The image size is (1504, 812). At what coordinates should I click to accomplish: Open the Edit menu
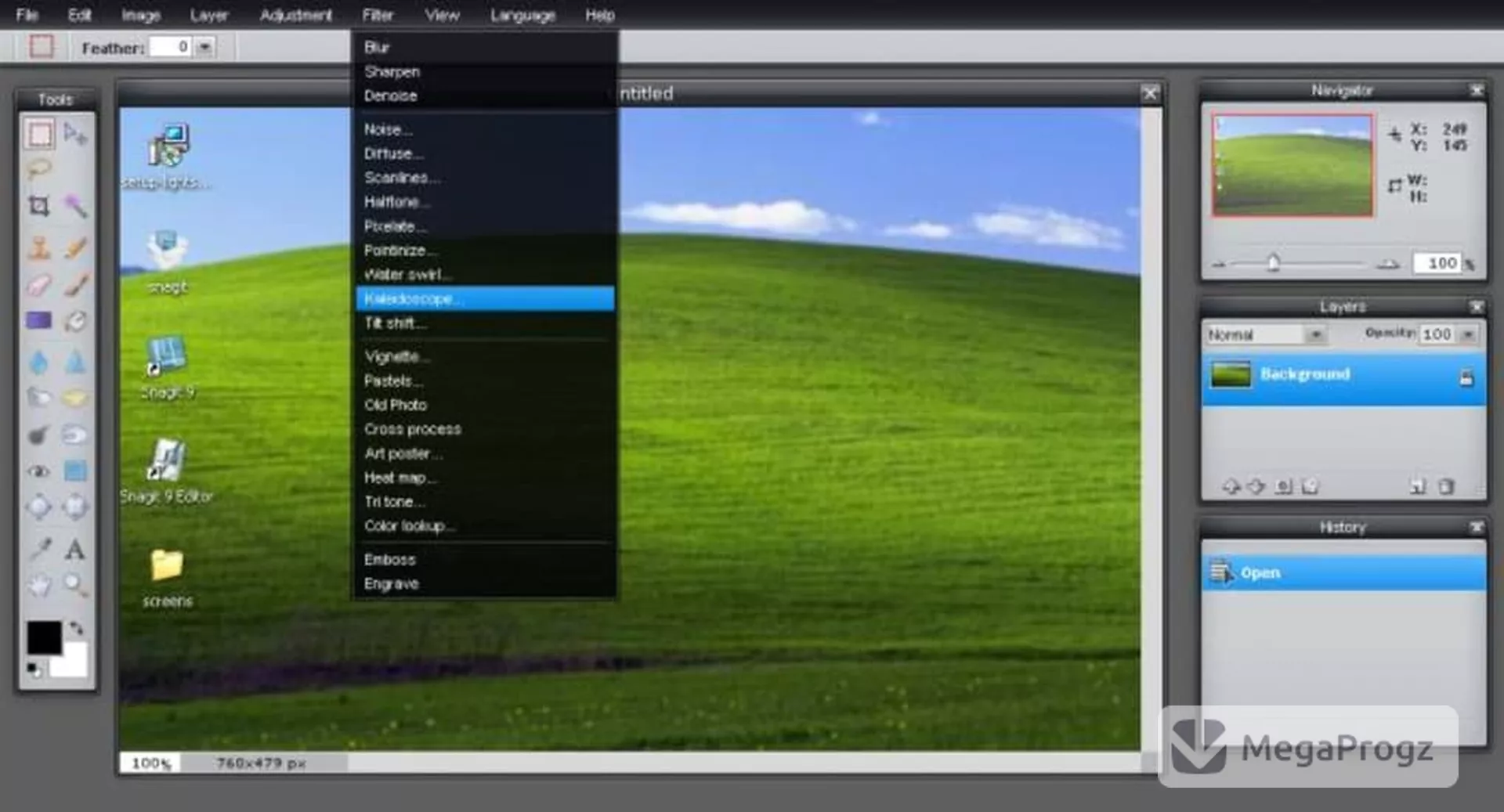(x=79, y=15)
